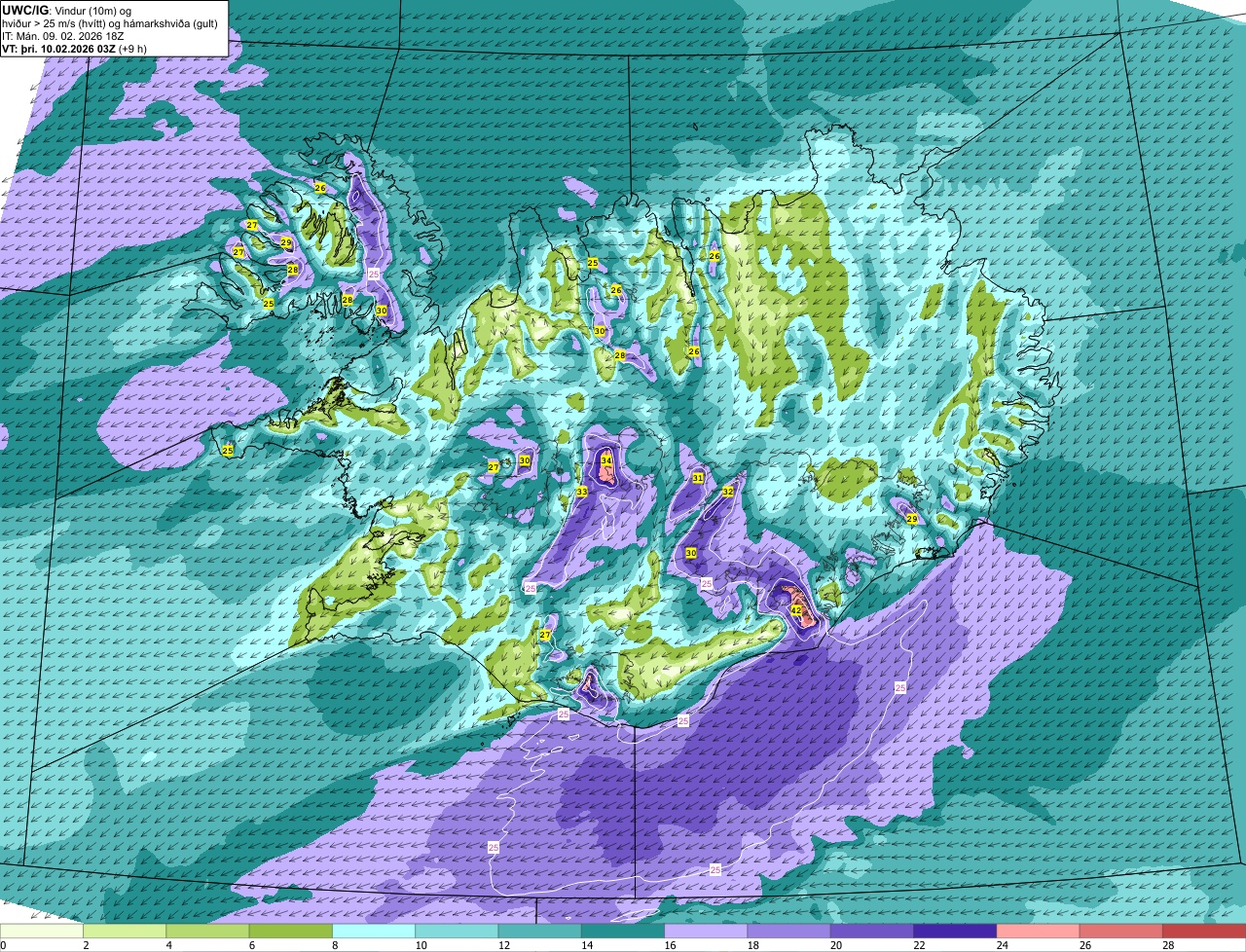Select the 34 m/s gust label
Viewport: 1246px width, 952px height.
click(606, 459)
